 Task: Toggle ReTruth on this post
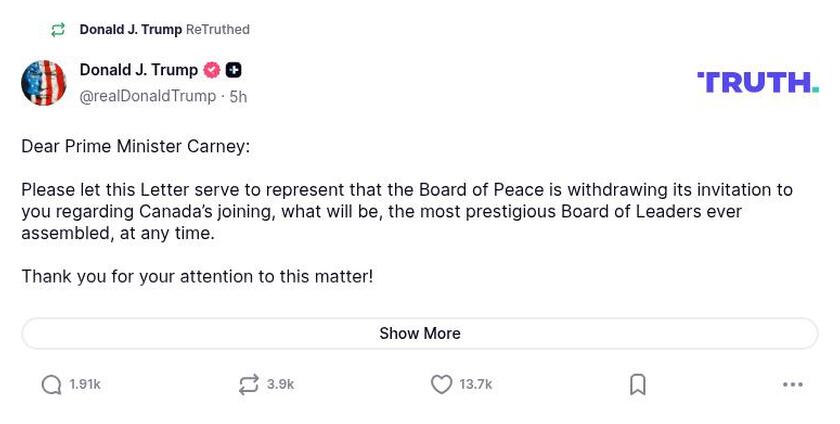[x=248, y=385]
